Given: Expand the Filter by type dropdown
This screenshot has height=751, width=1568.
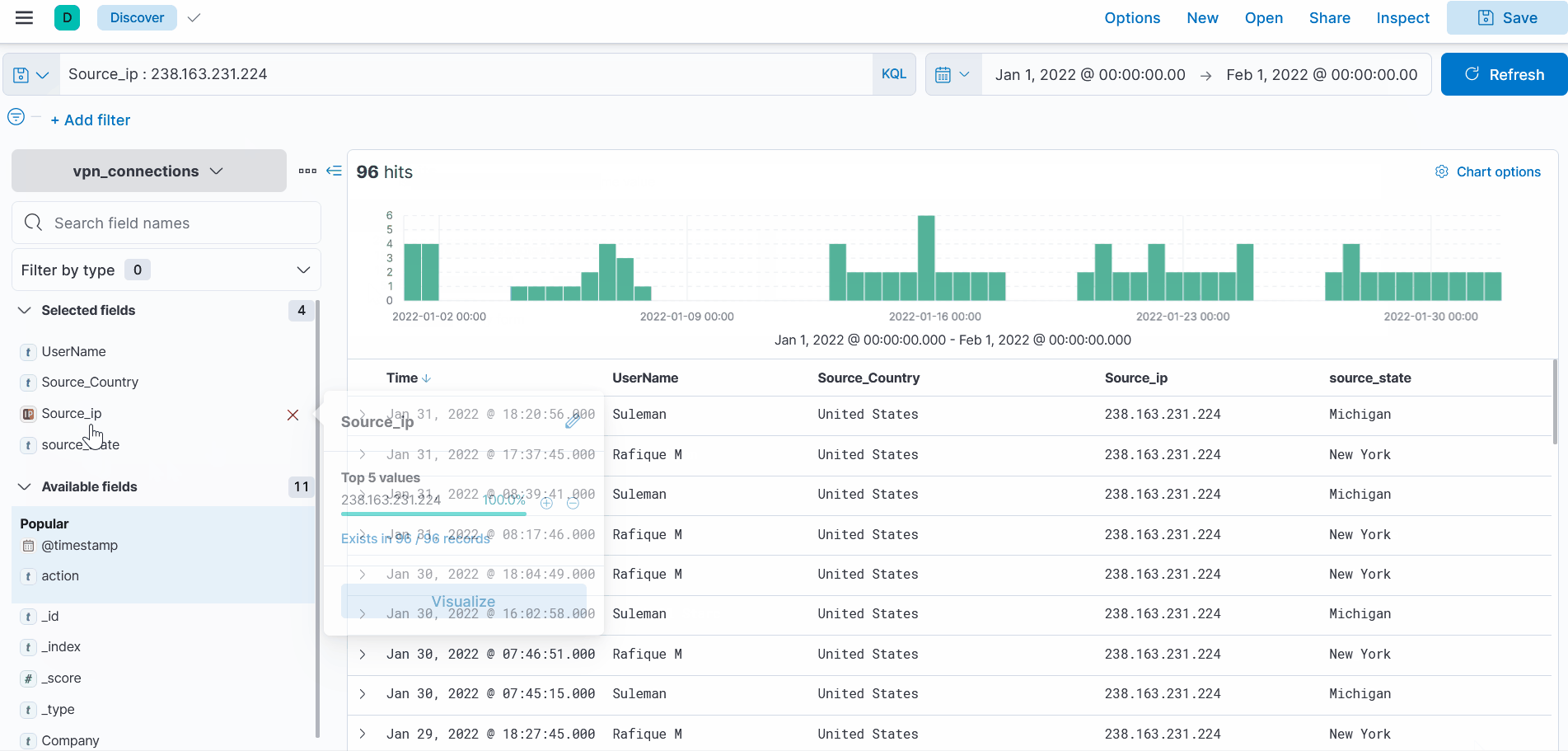Looking at the screenshot, I should click(x=166, y=270).
